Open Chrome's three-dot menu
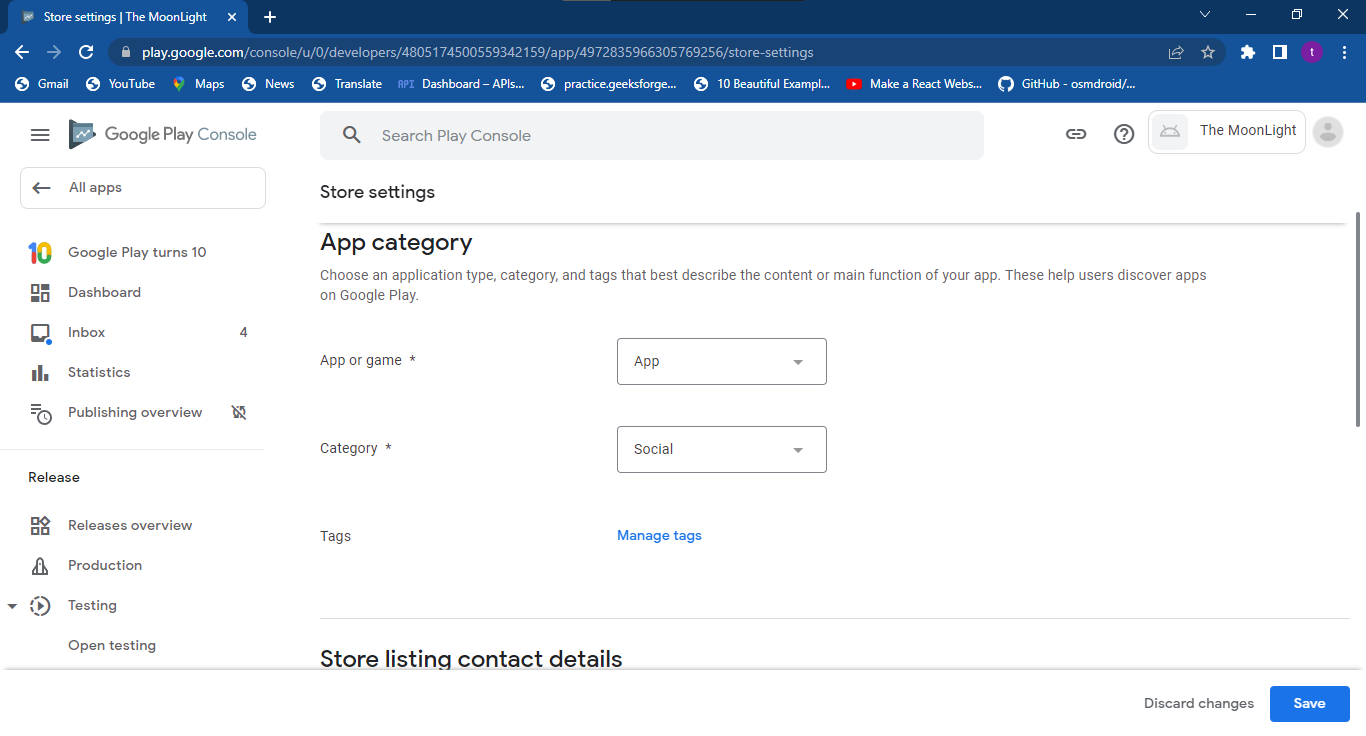This screenshot has height=736, width=1366. (1344, 52)
